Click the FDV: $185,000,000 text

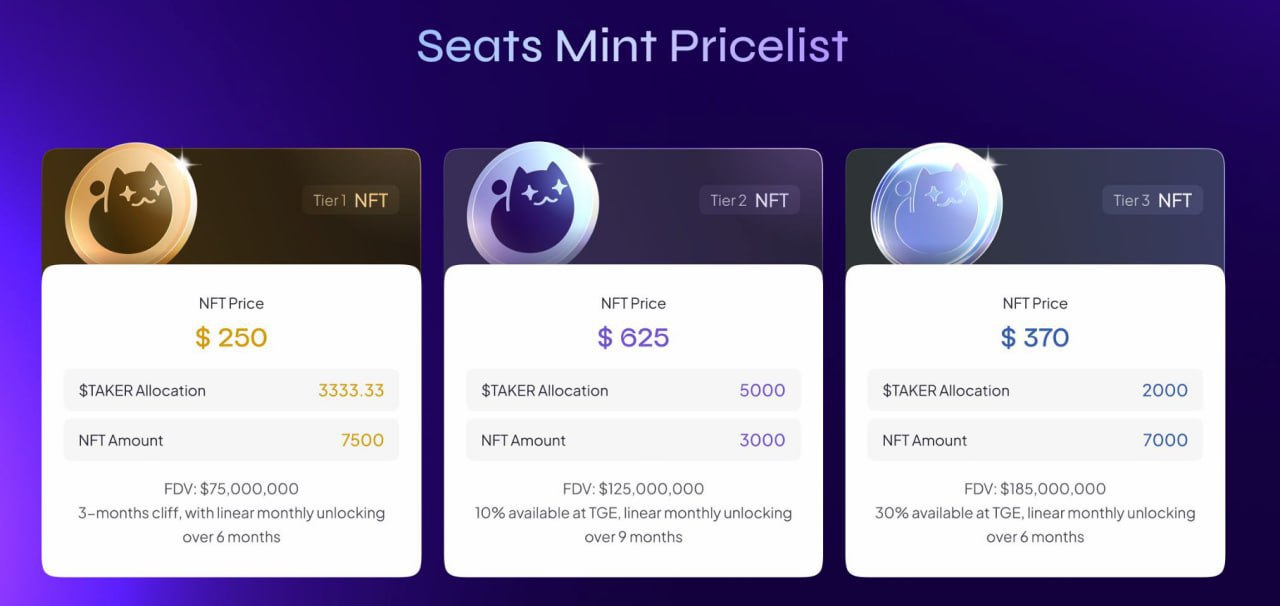pyautogui.click(x=1035, y=489)
